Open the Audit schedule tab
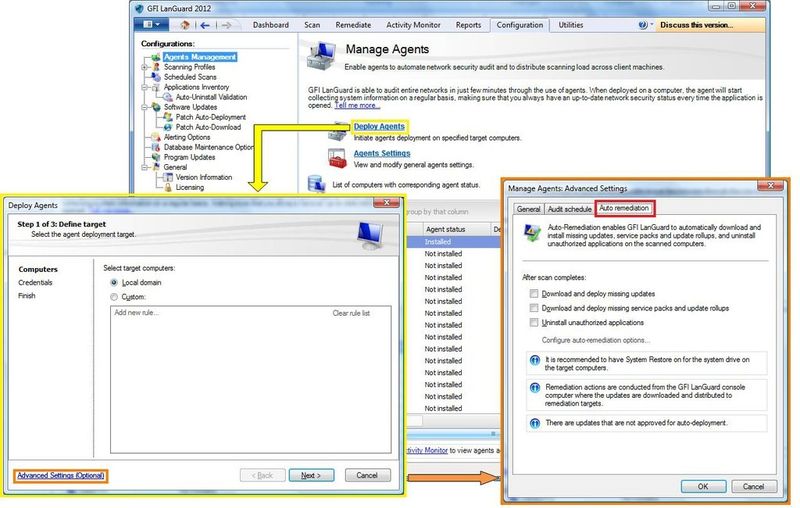 569,209
